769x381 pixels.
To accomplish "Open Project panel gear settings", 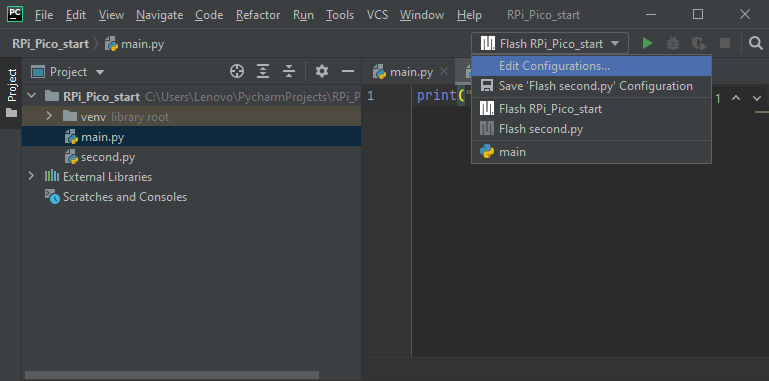I will click(x=322, y=72).
